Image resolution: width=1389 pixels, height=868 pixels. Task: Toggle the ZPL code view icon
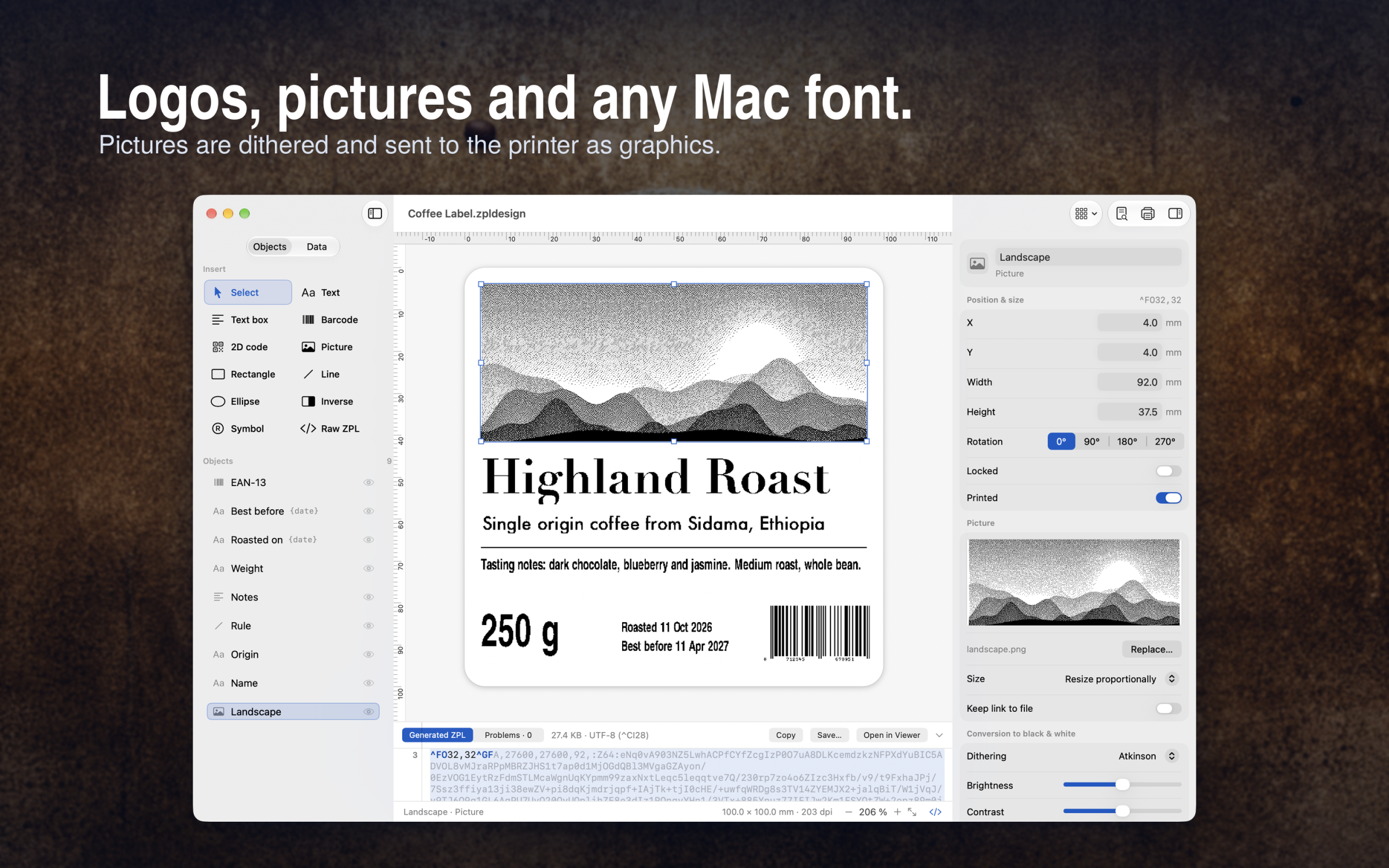pos(935,812)
